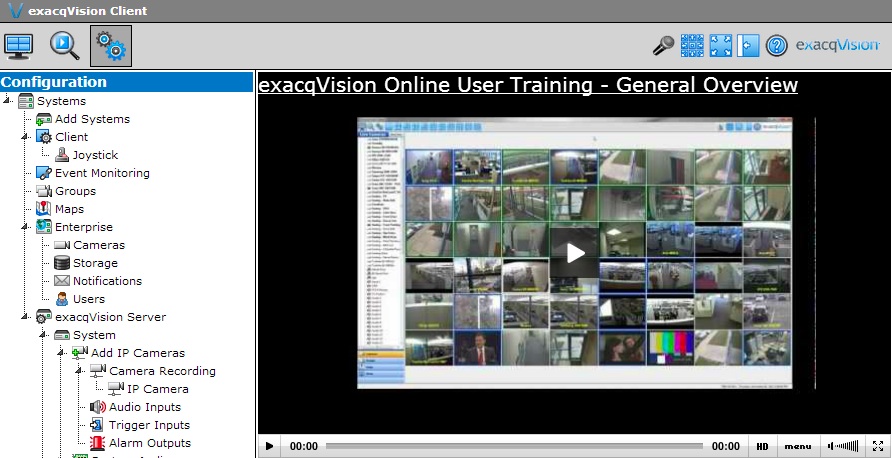
Task: Click the microphone two-way audio icon
Action: pos(663,46)
